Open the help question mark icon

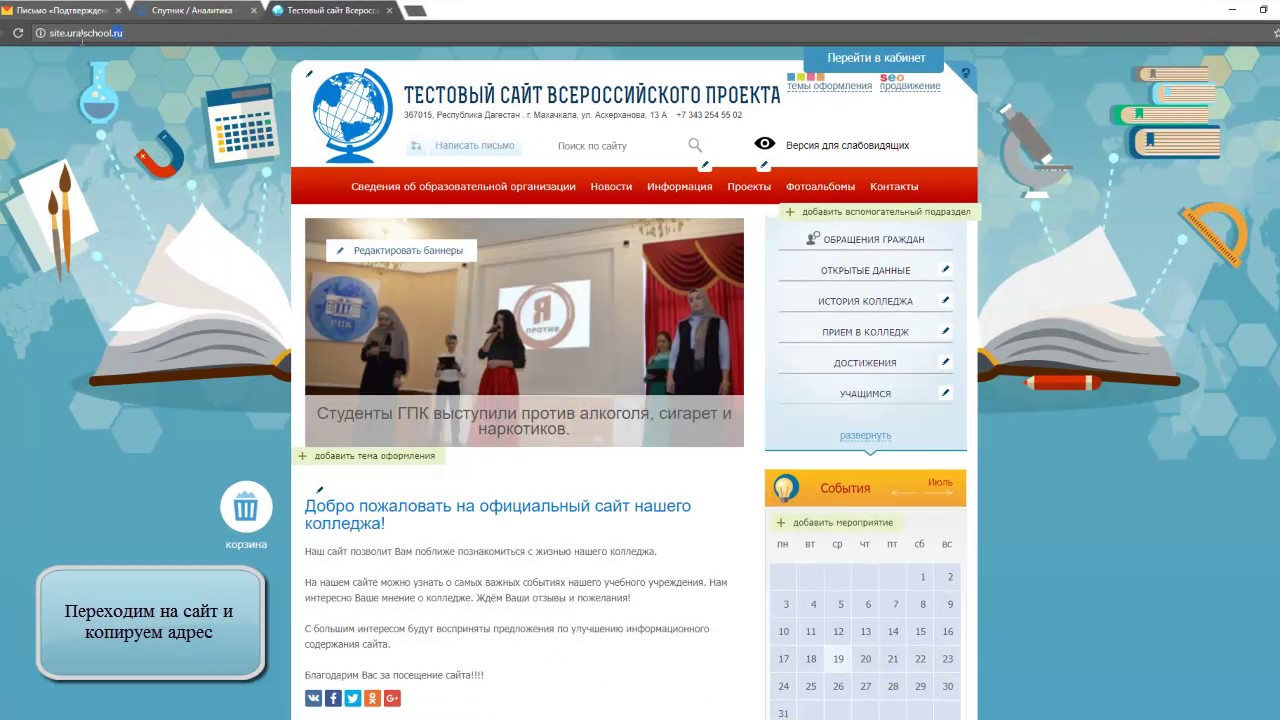pos(965,73)
